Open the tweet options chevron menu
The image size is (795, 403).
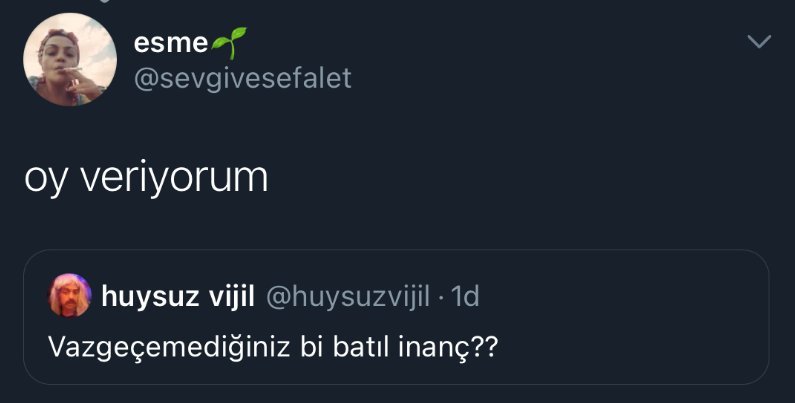pyautogui.click(x=760, y=42)
